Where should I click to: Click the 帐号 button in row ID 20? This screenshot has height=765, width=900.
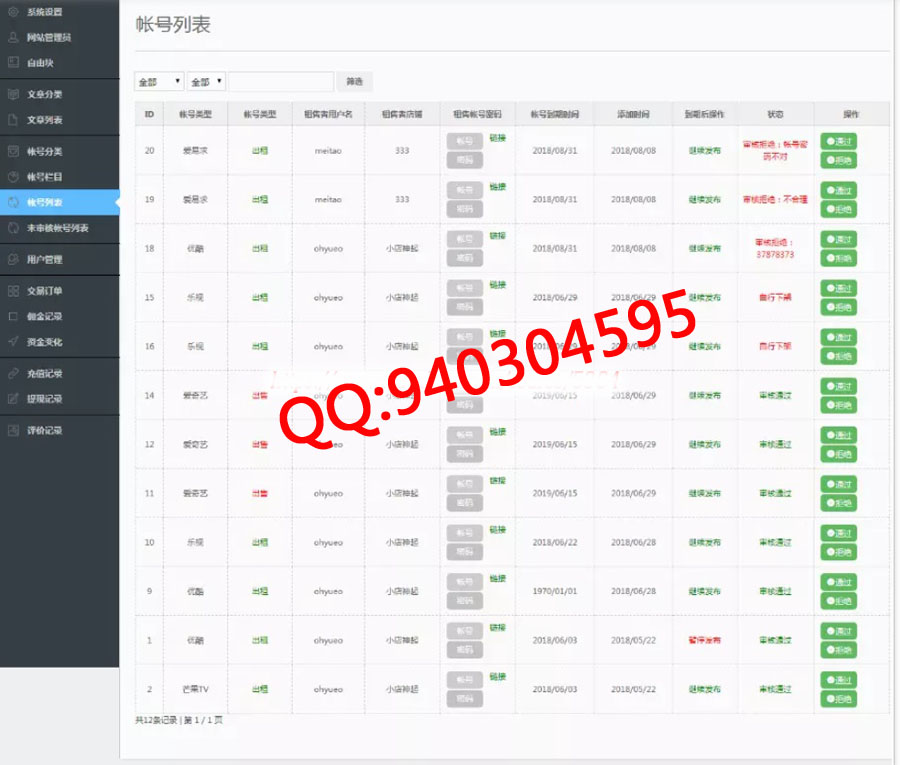[x=464, y=141]
